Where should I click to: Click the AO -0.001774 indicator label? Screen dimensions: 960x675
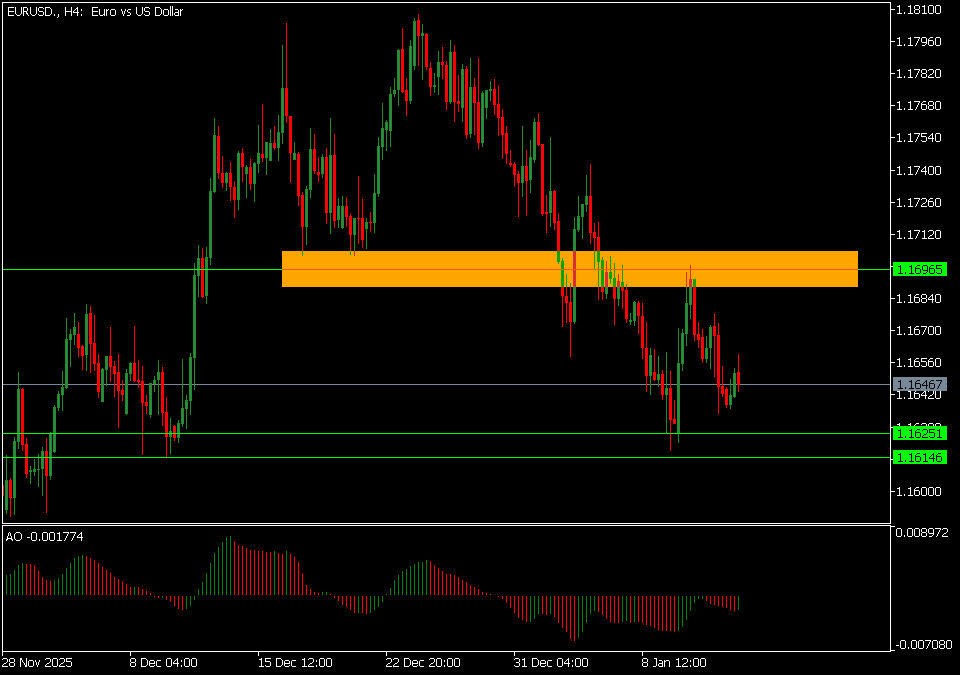(x=45, y=537)
